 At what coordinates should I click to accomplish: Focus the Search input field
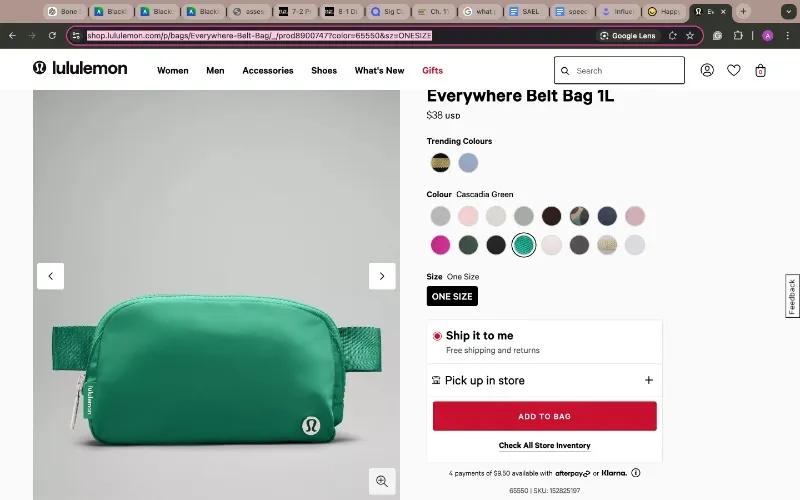coord(619,70)
